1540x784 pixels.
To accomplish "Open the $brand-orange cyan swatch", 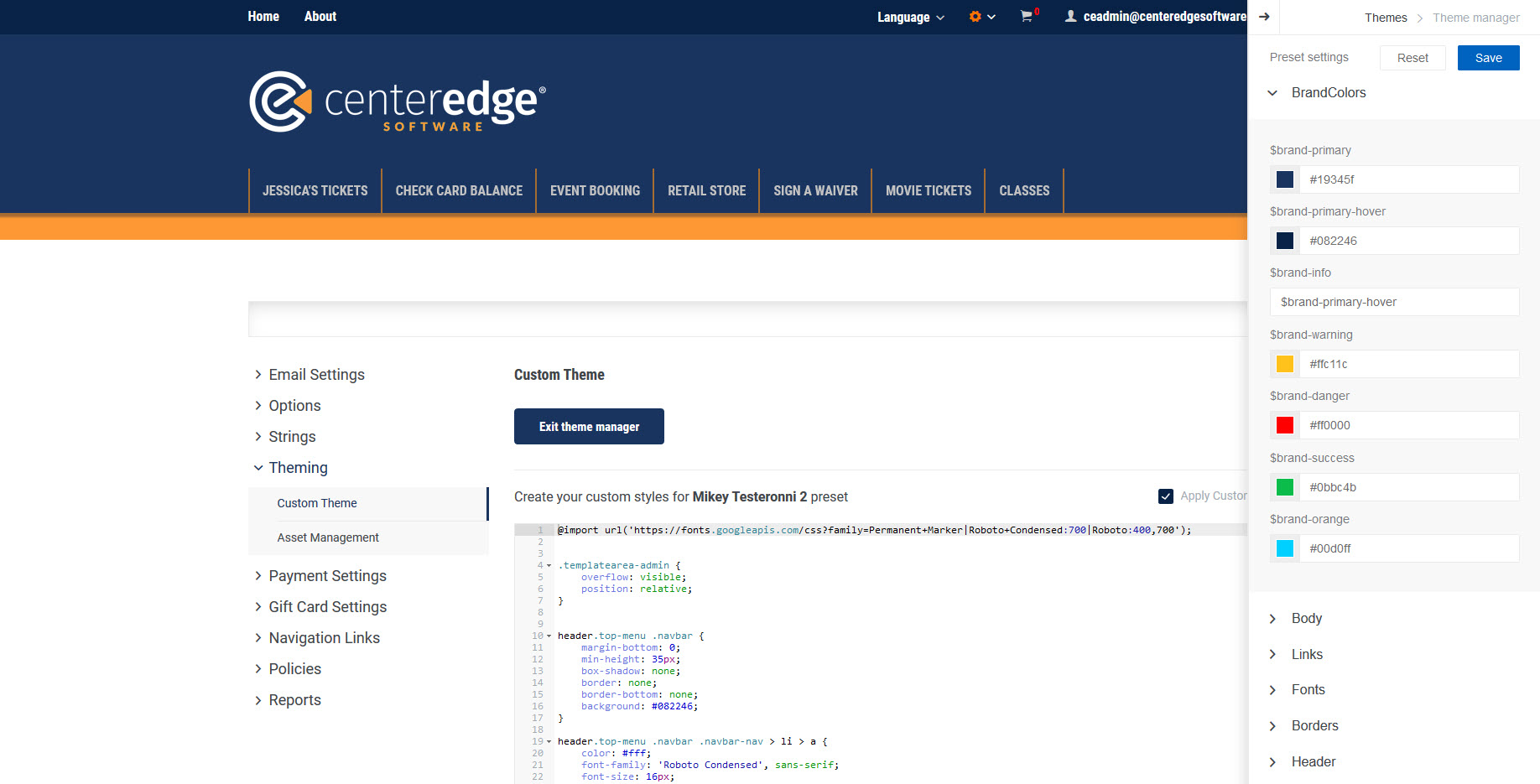I will pyautogui.click(x=1284, y=548).
